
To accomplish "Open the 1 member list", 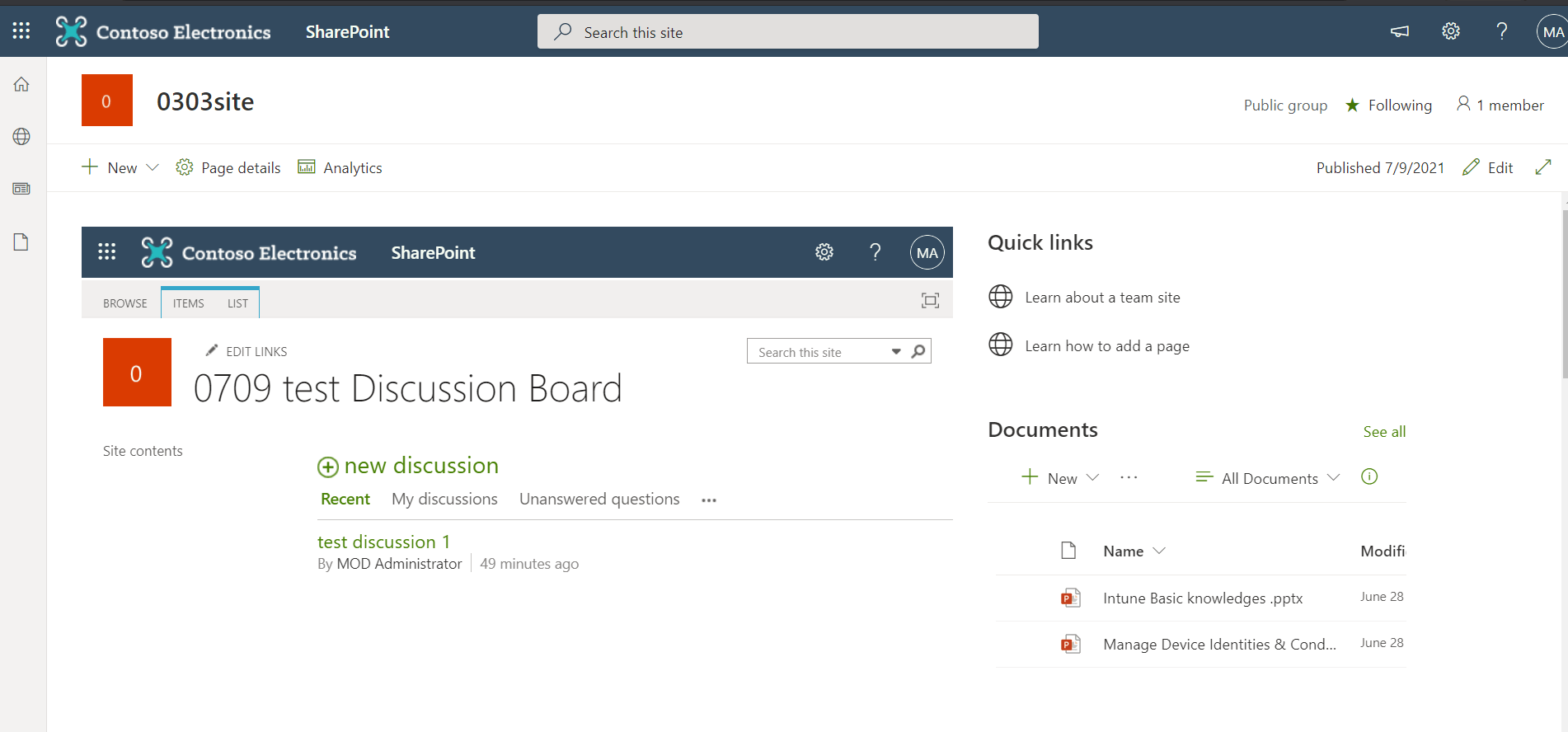I will coord(1500,105).
